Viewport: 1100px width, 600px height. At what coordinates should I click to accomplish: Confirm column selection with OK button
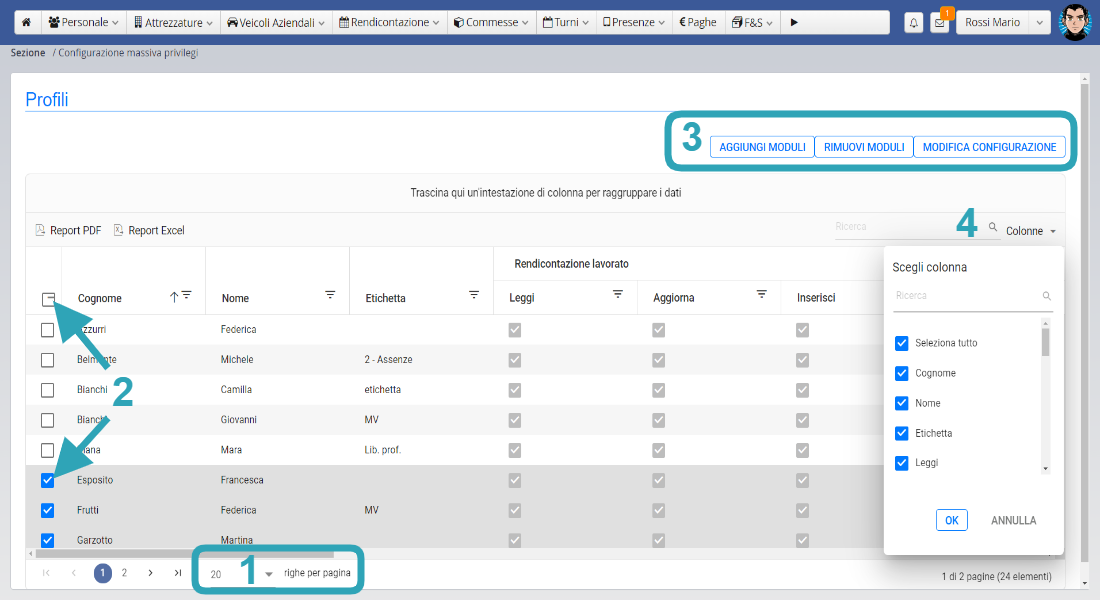point(951,520)
